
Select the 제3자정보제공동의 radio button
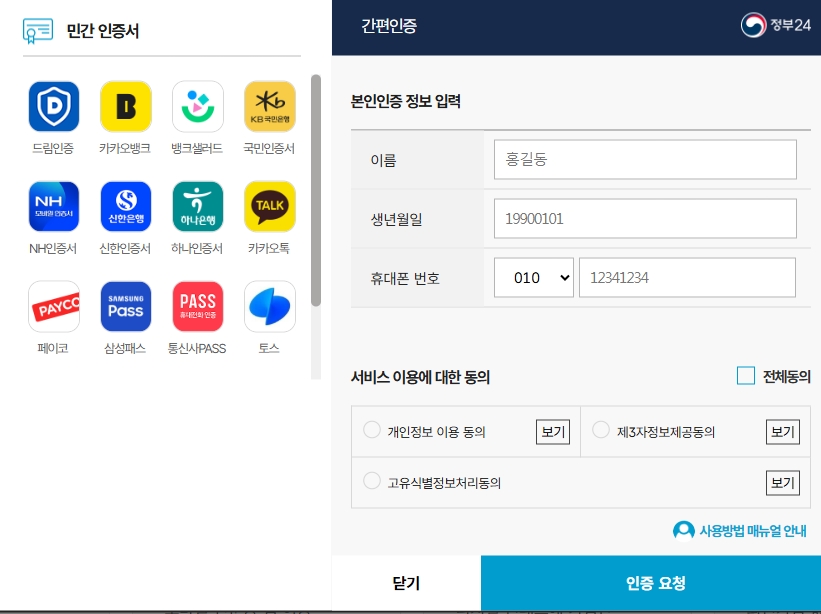tap(601, 430)
